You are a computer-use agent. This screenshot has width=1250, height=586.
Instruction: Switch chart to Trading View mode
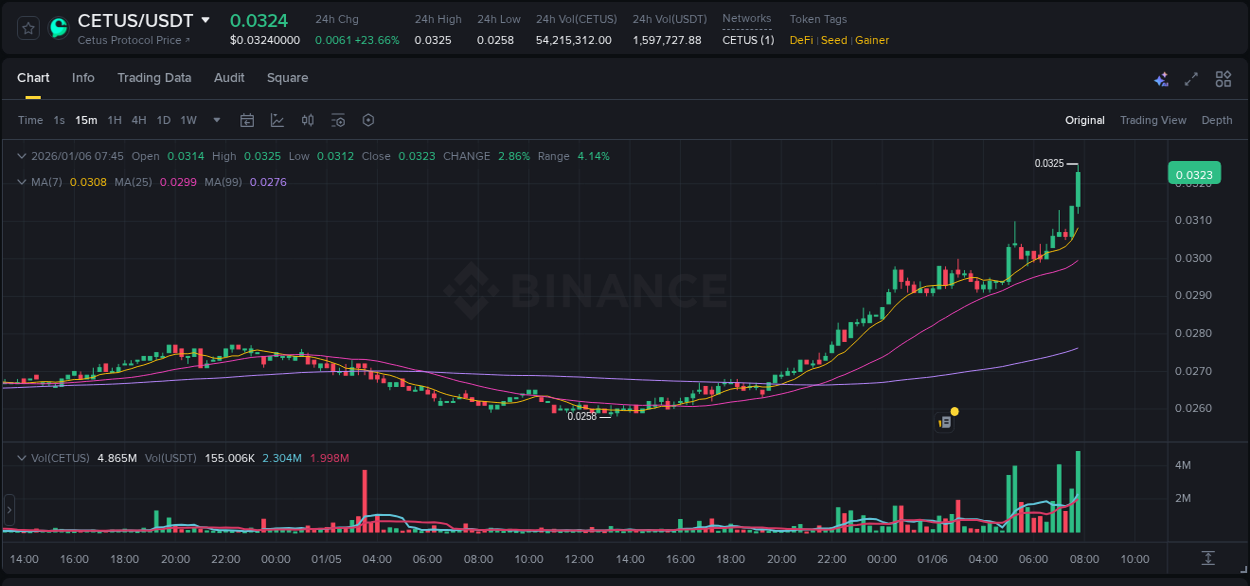[1153, 120]
